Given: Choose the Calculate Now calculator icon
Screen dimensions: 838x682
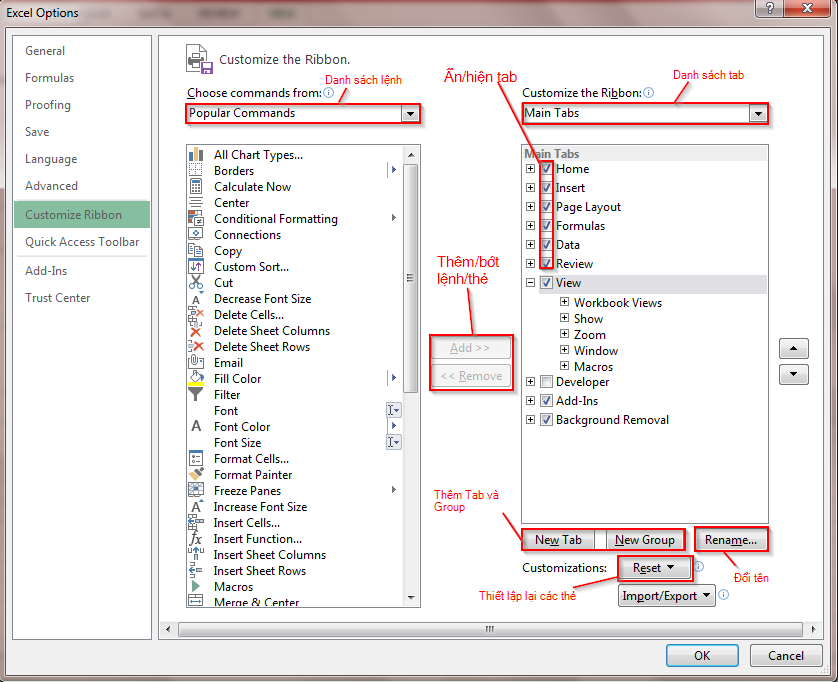Looking at the screenshot, I should [196, 187].
